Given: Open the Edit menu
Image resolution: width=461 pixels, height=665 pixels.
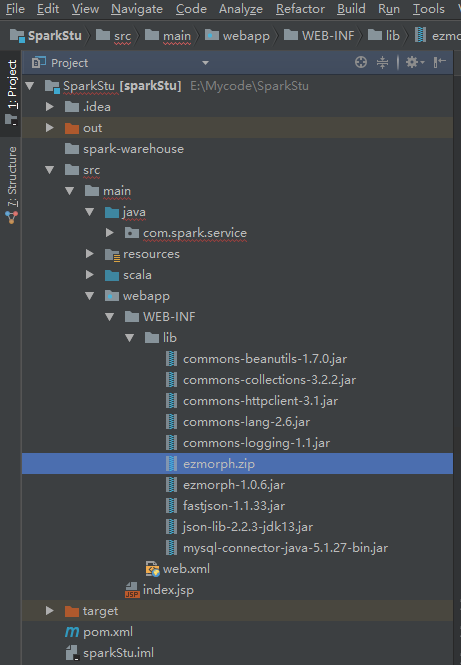Looking at the screenshot, I should pyautogui.click(x=48, y=8).
